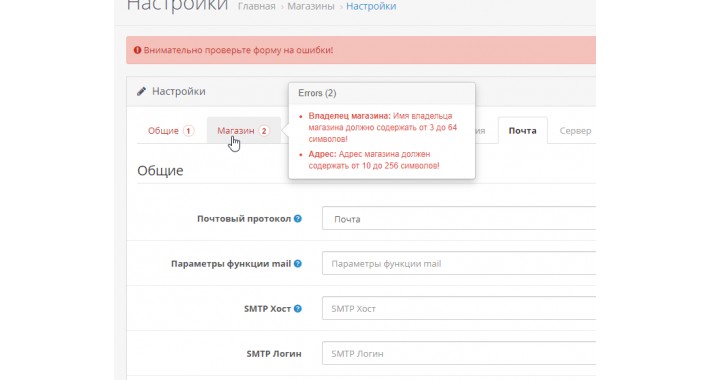Show help icon next to SMTP Хост
This screenshot has width=710, height=380.
[297, 308]
